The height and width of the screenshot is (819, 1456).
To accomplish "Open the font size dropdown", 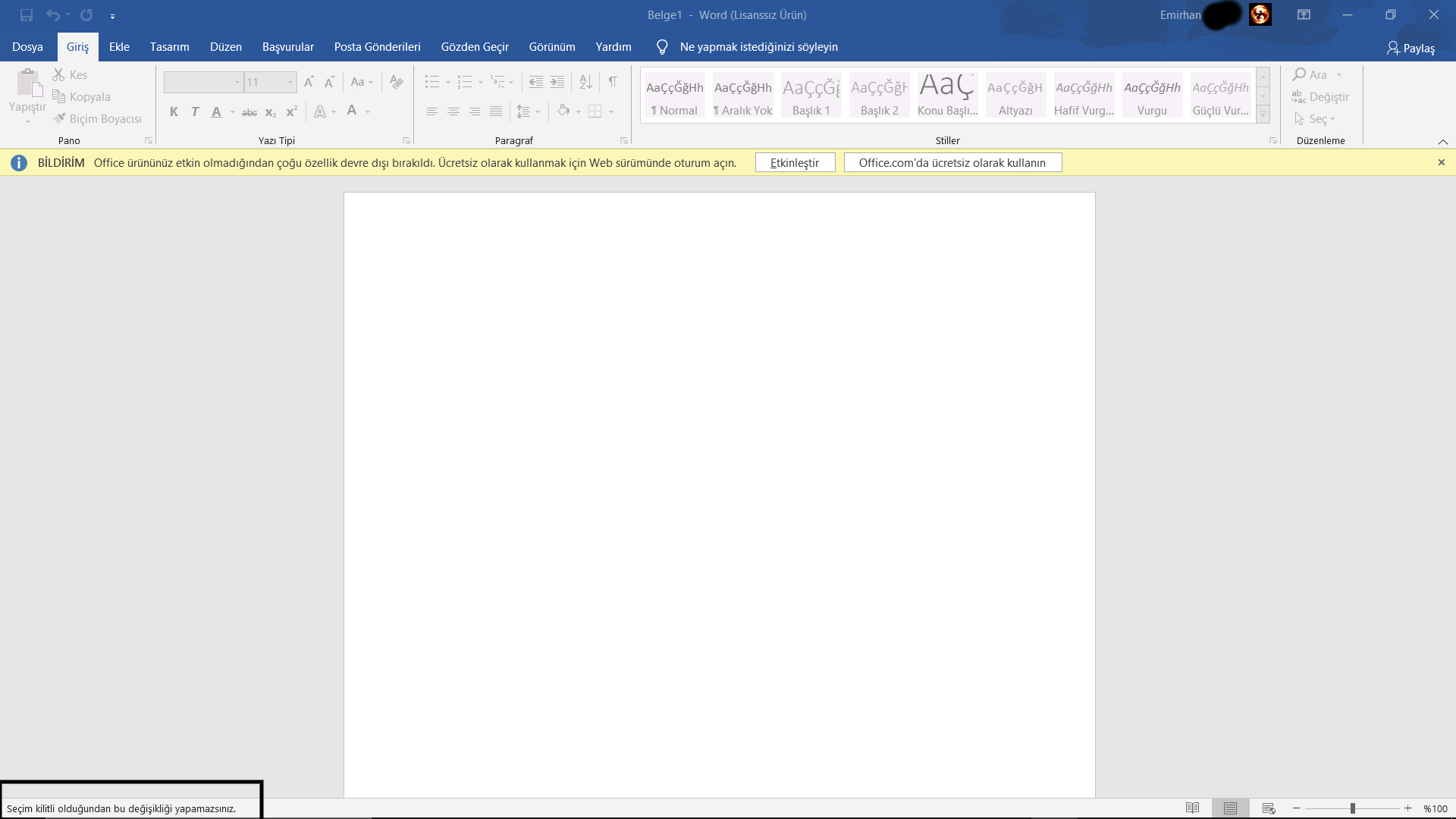I will click(x=290, y=82).
